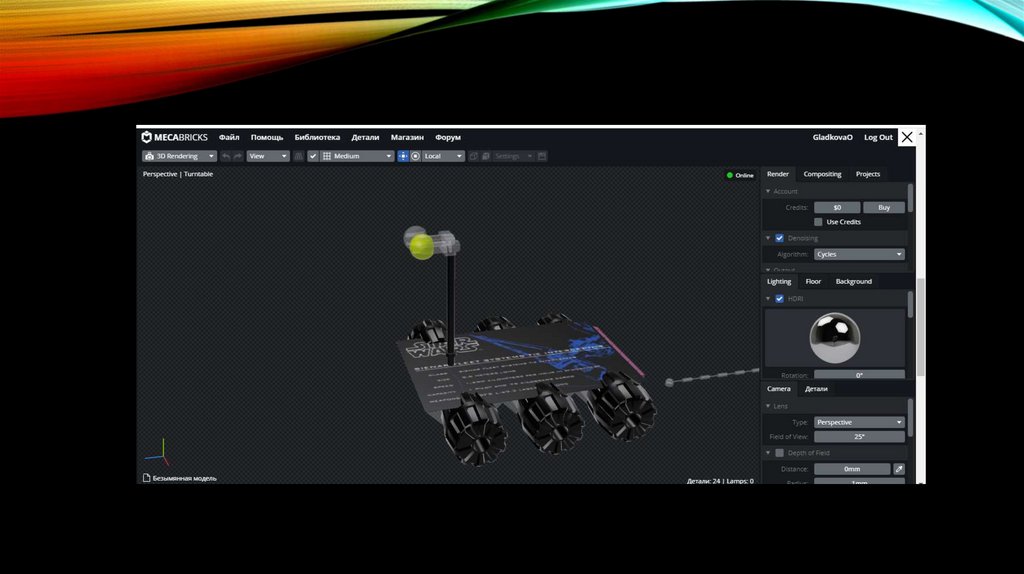Click the Log Out link
1024x574 pixels.
pos(878,137)
